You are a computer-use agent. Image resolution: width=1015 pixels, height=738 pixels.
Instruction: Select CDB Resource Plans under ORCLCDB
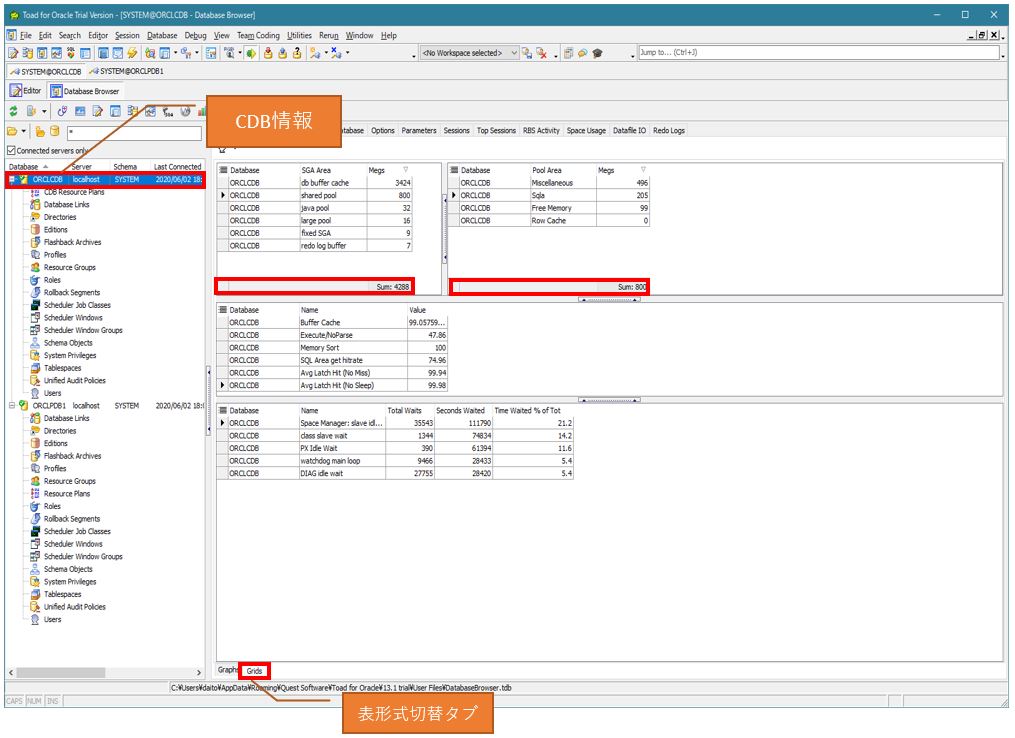pos(74,192)
